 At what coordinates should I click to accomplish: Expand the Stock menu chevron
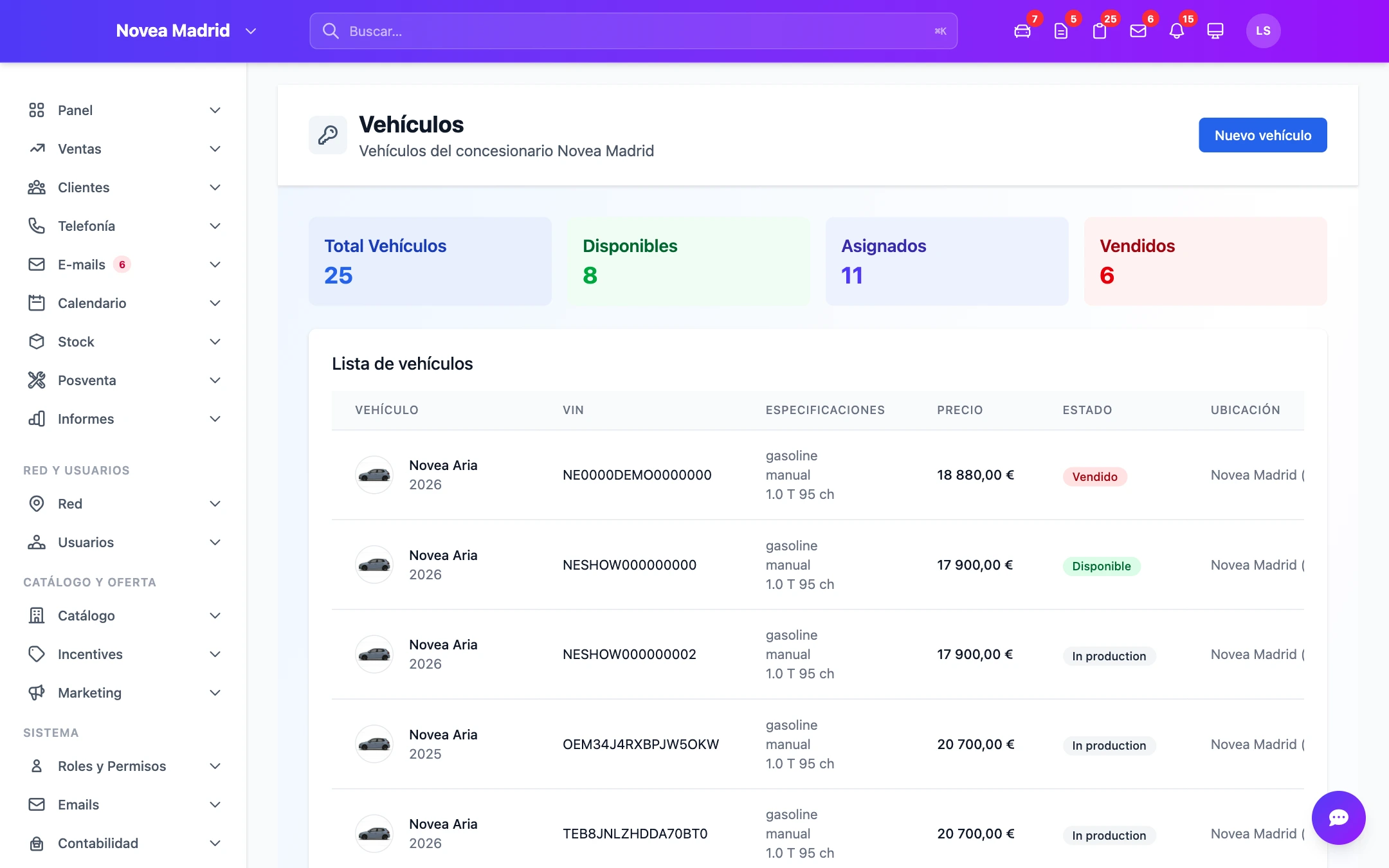(215, 341)
